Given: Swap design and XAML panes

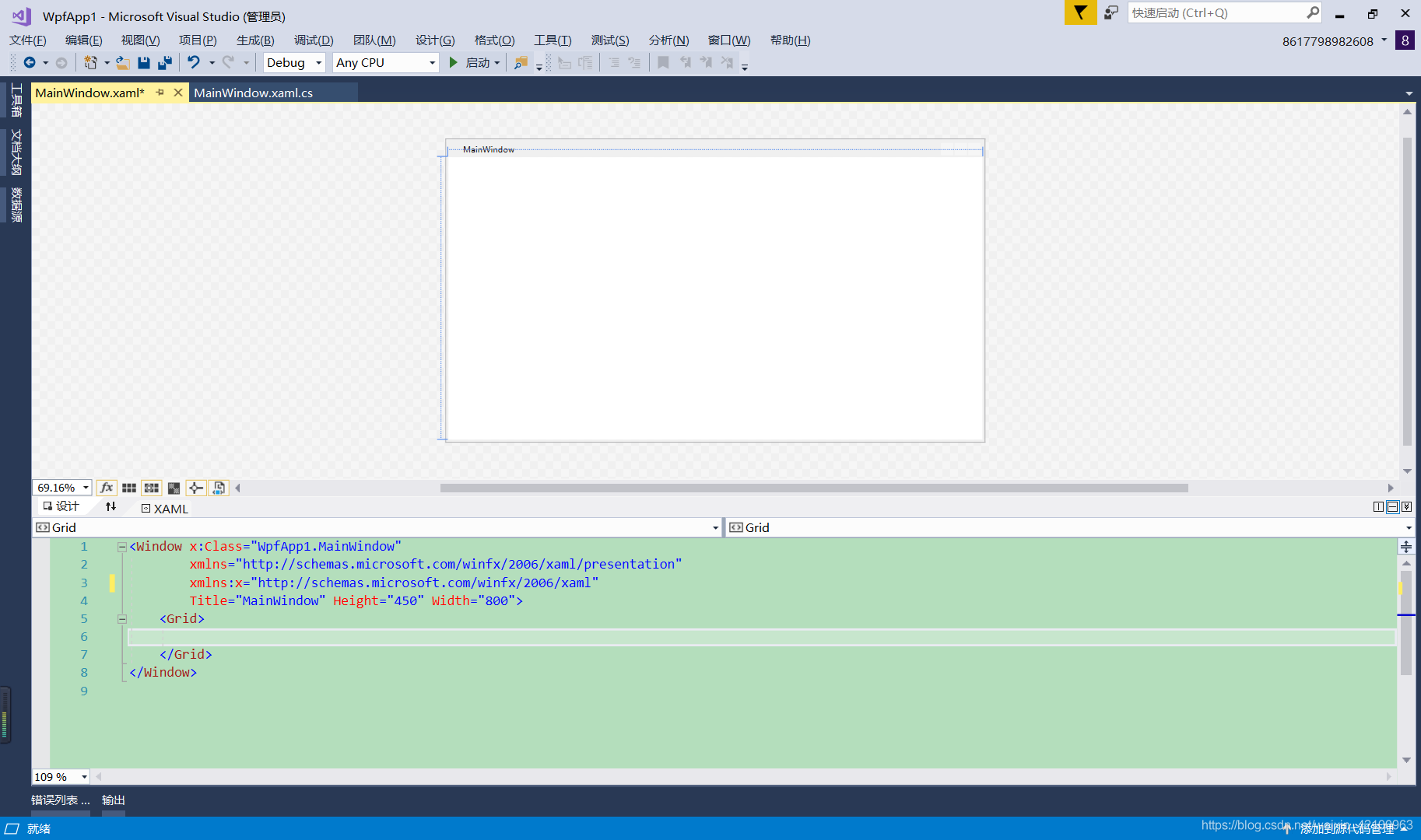Looking at the screenshot, I should pos(111,506).
